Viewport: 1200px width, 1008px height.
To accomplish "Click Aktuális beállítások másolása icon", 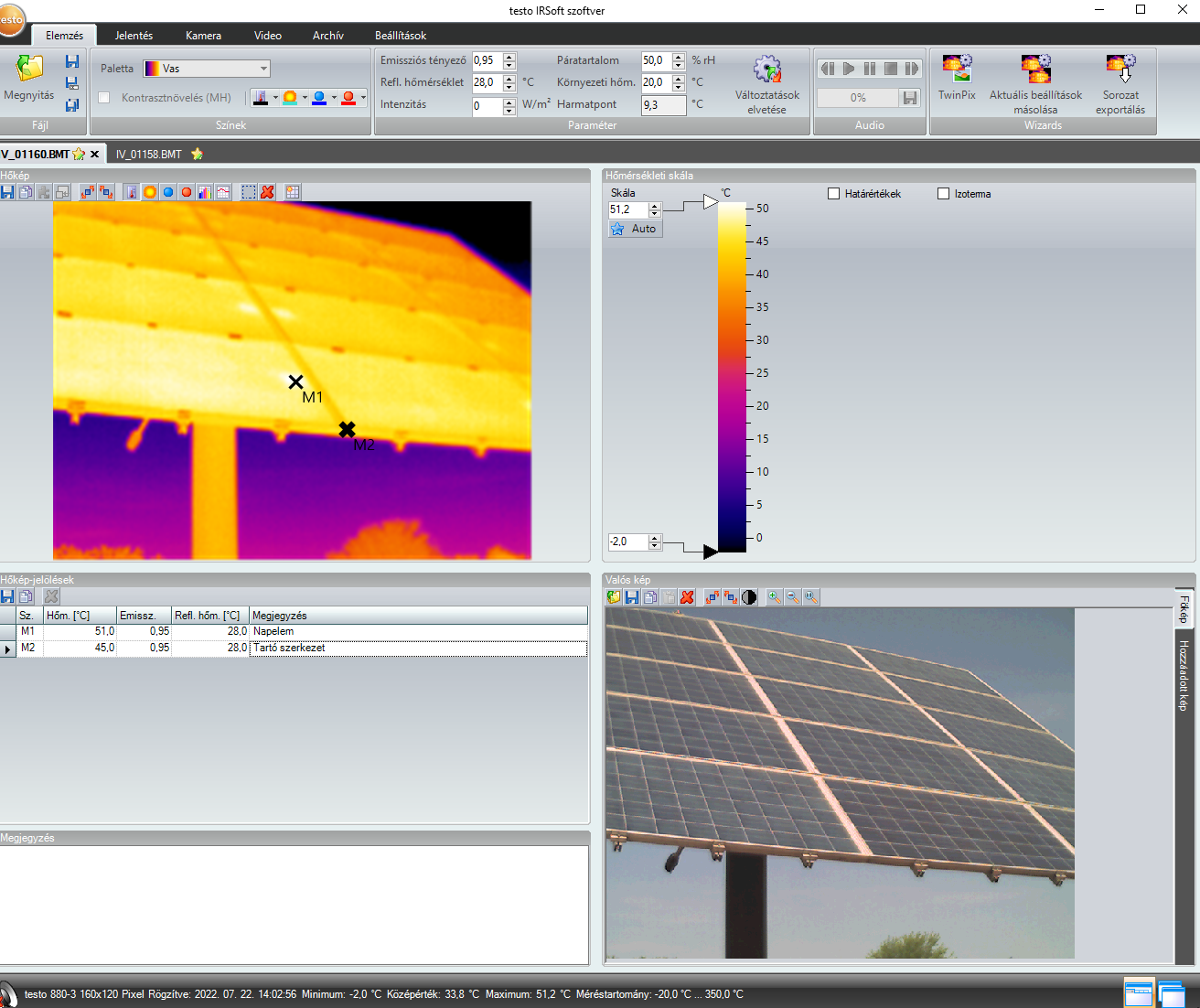I will click(1035, 70).
